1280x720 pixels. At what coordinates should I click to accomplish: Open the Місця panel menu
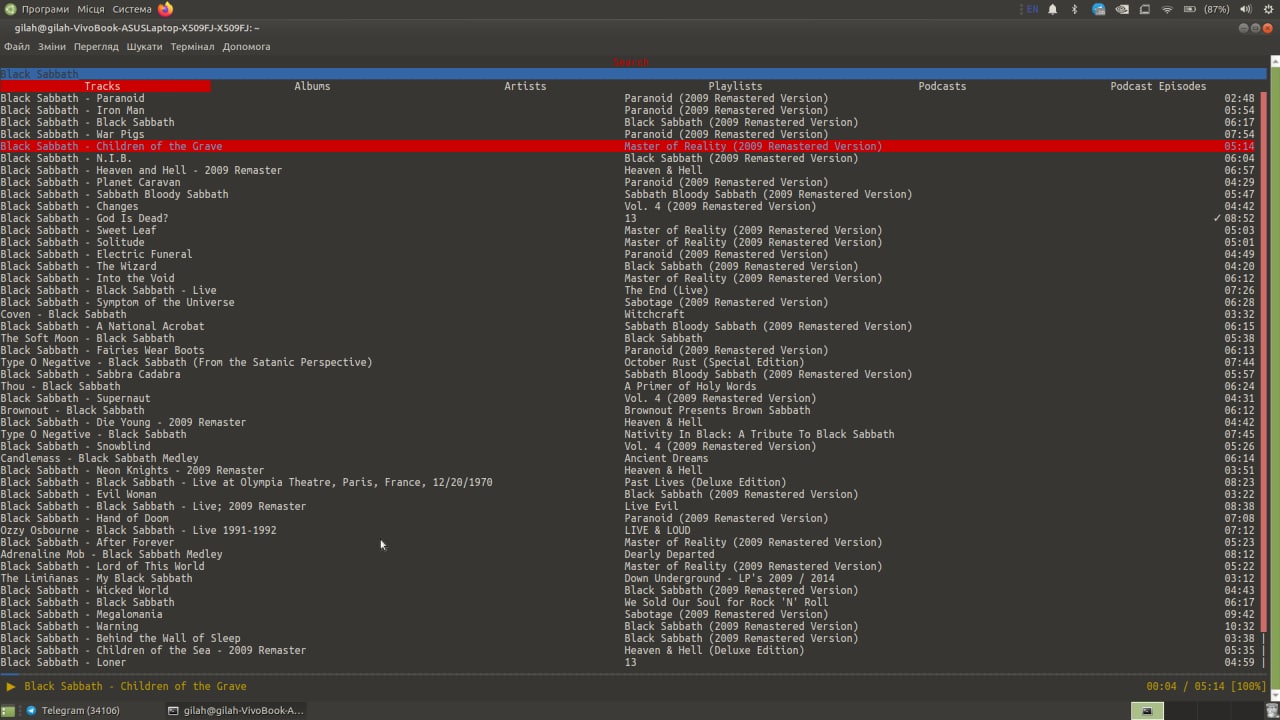(x=91, y=9)
